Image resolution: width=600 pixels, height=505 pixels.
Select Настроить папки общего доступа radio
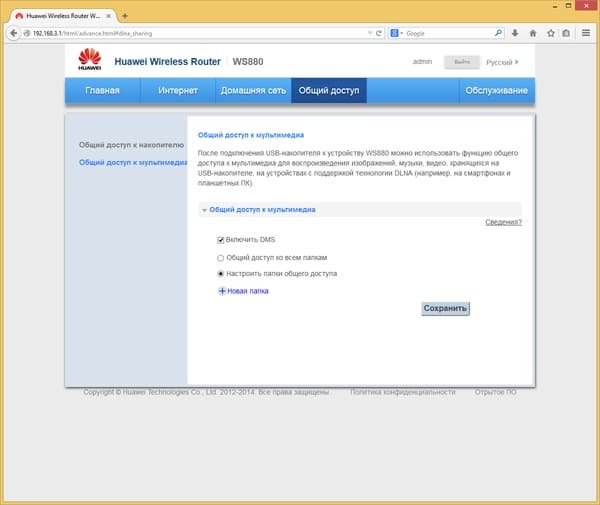(x=220, y=274)
